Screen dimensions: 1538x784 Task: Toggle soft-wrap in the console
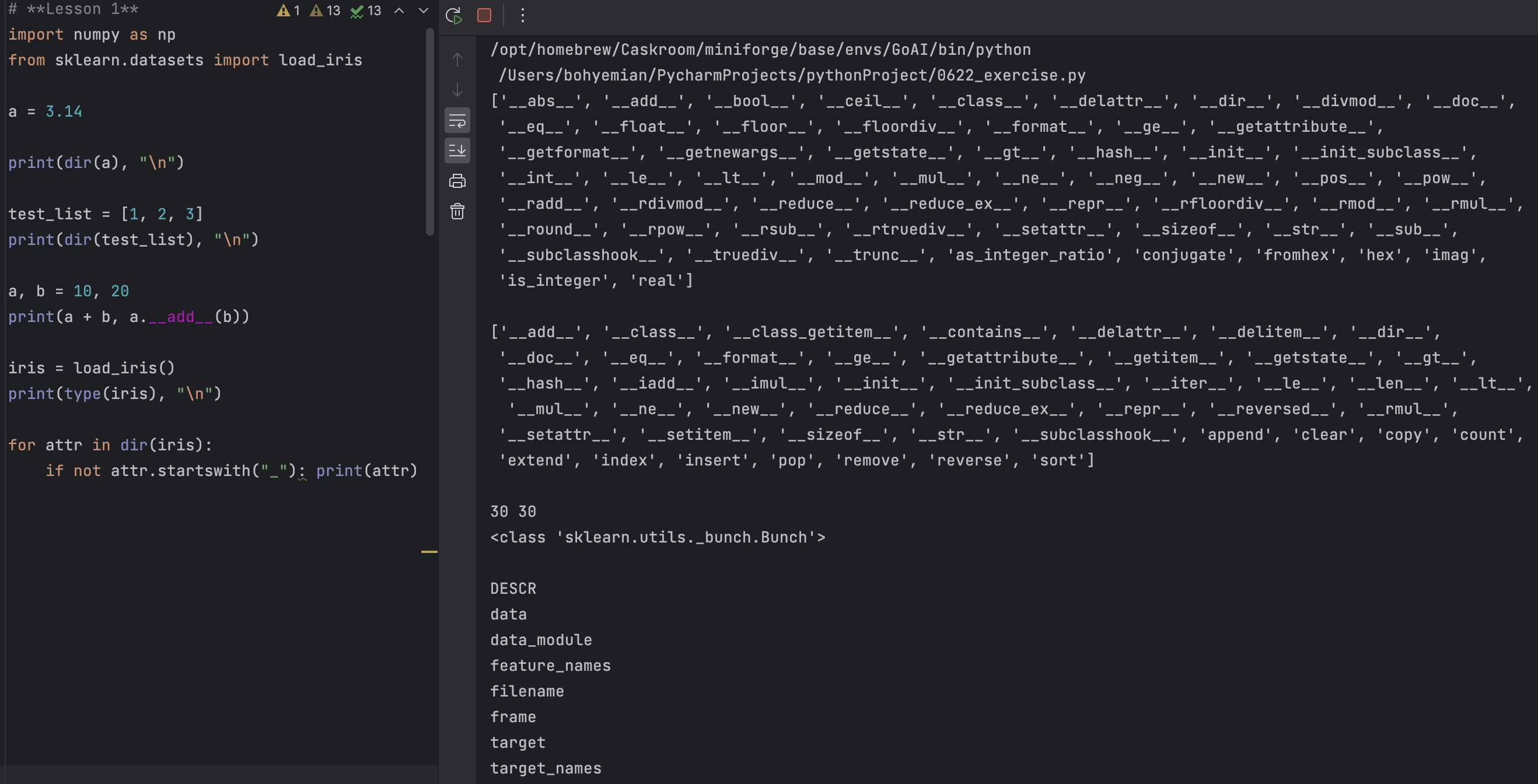pos(457,121)
